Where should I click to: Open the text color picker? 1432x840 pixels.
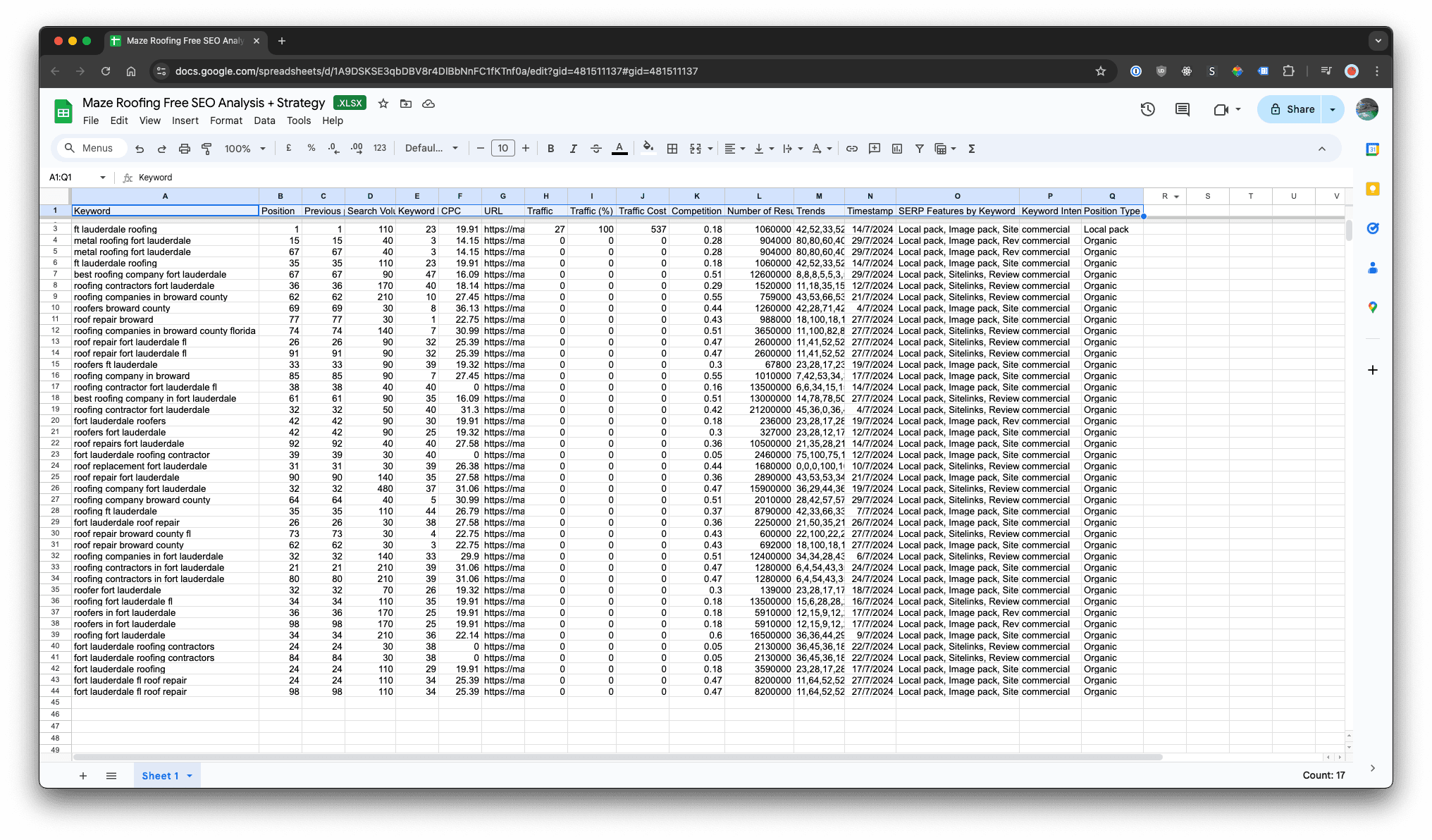[x=619, y=149]
